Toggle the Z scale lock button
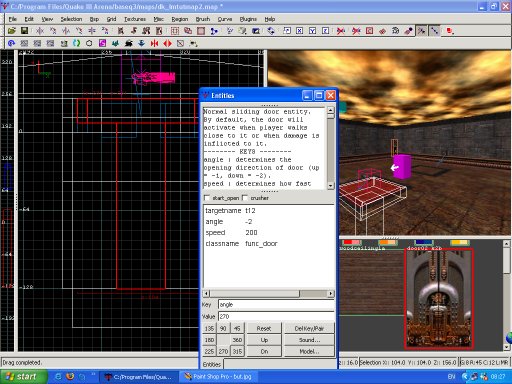This screenshot has height=384, width=512. [326, 31]
